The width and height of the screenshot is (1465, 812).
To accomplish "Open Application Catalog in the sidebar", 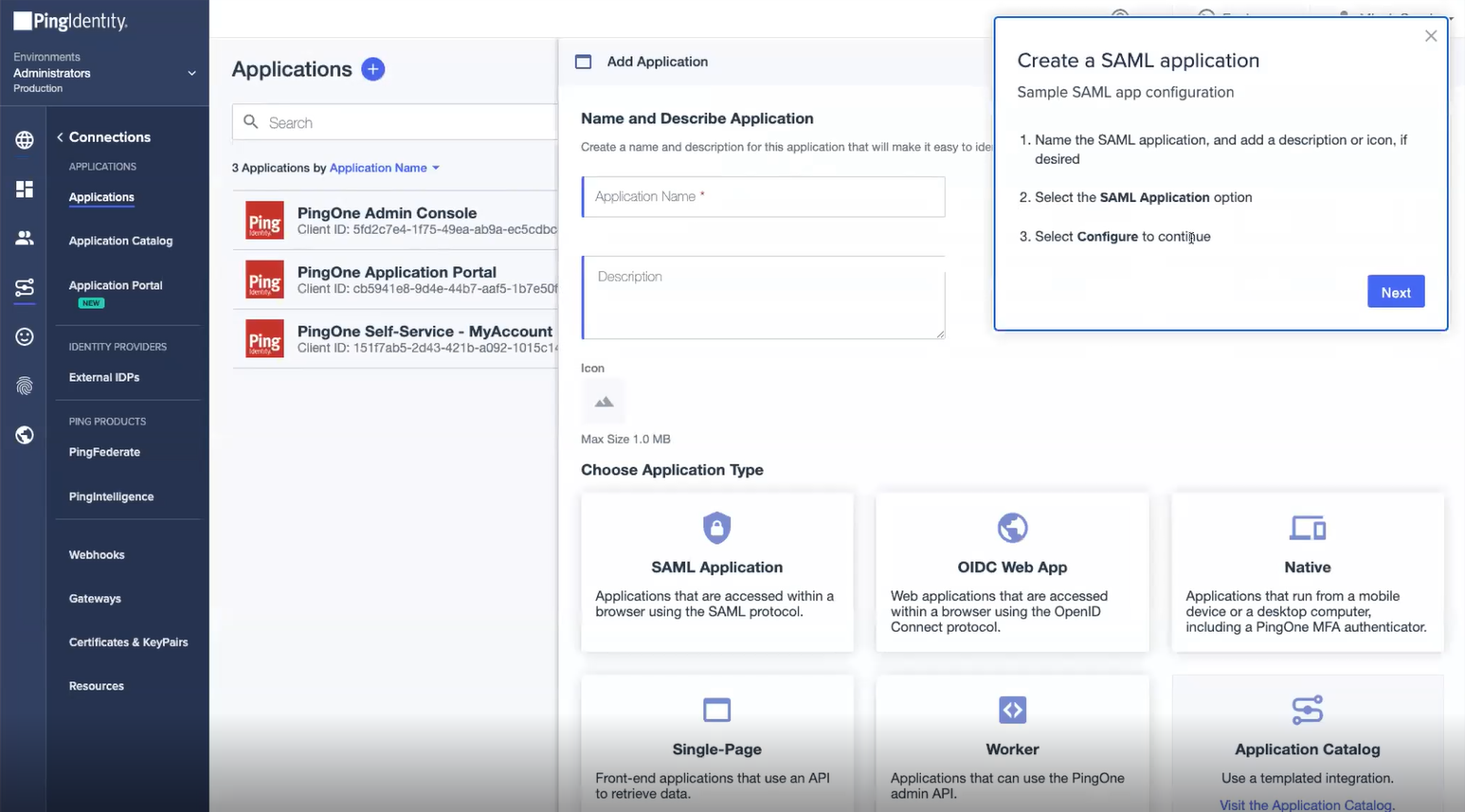I will click(x=120, y=241).
